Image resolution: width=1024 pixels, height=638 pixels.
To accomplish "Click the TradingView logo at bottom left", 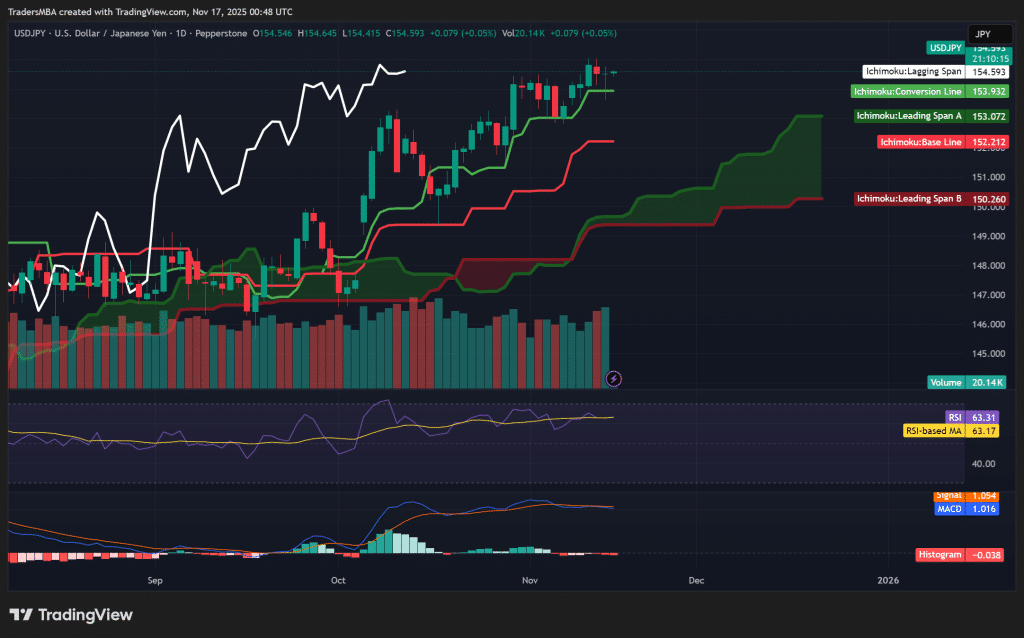I will coord(68,616).
